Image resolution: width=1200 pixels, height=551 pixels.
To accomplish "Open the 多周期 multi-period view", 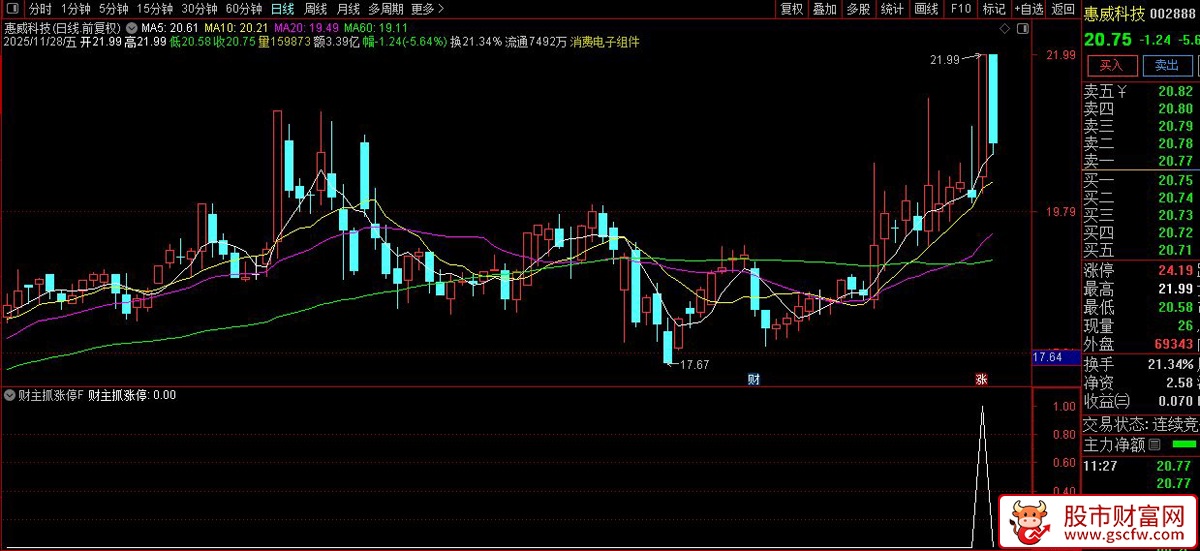I will point(385,9).
